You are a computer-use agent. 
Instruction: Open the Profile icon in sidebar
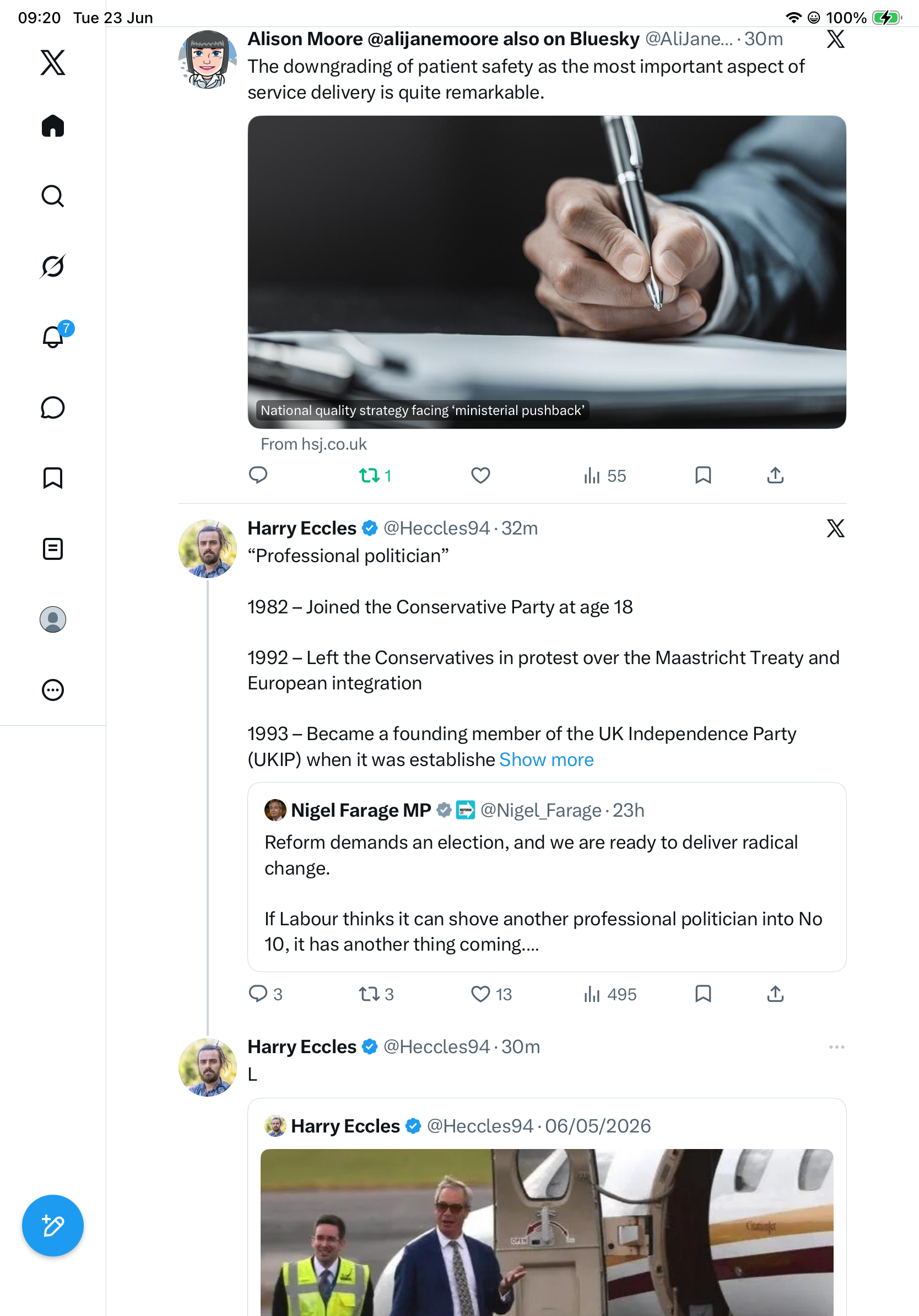click(x=53, y=619)
